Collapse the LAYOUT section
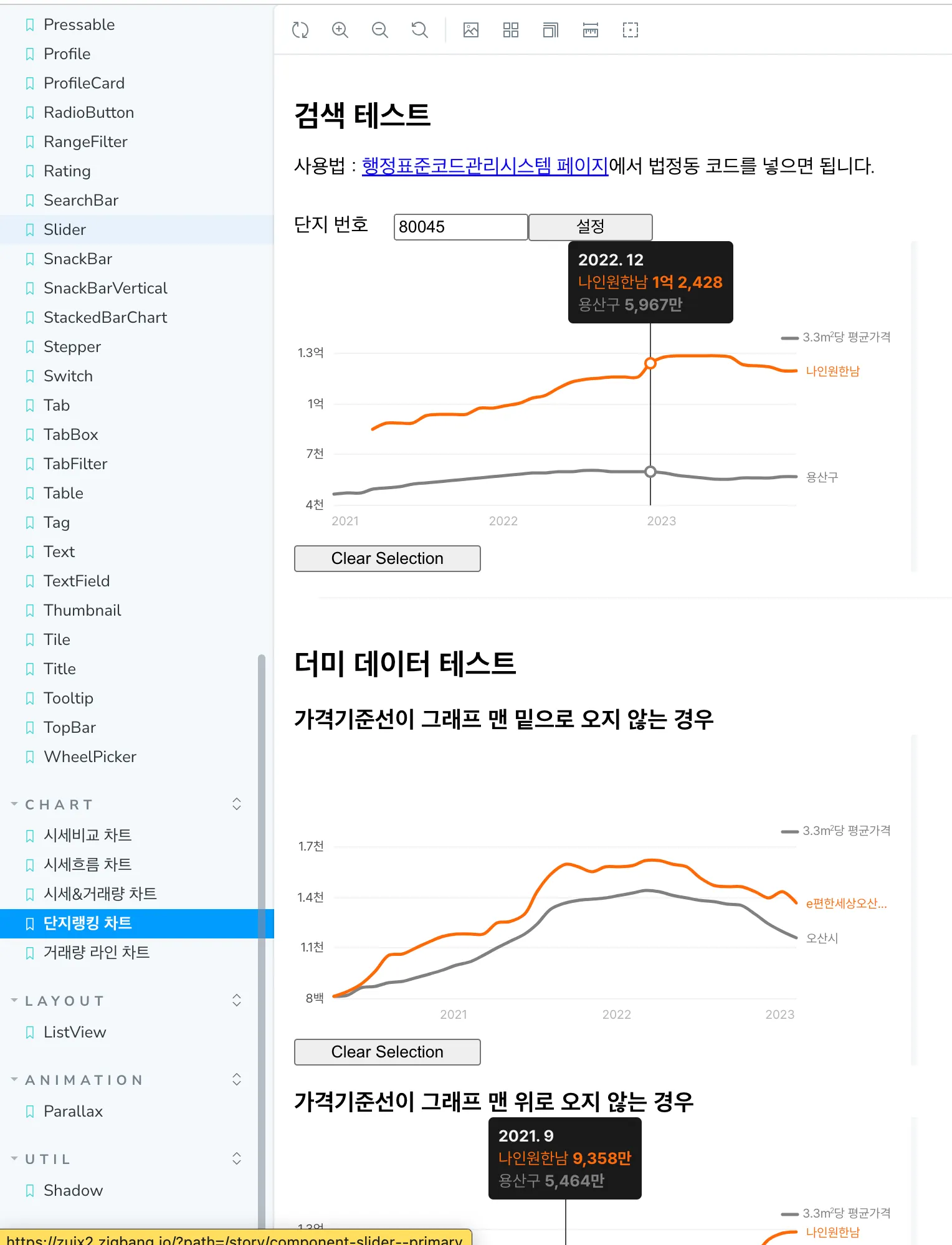The image size is (952, 1245). pyautogui.click(x=58, y=1001)
